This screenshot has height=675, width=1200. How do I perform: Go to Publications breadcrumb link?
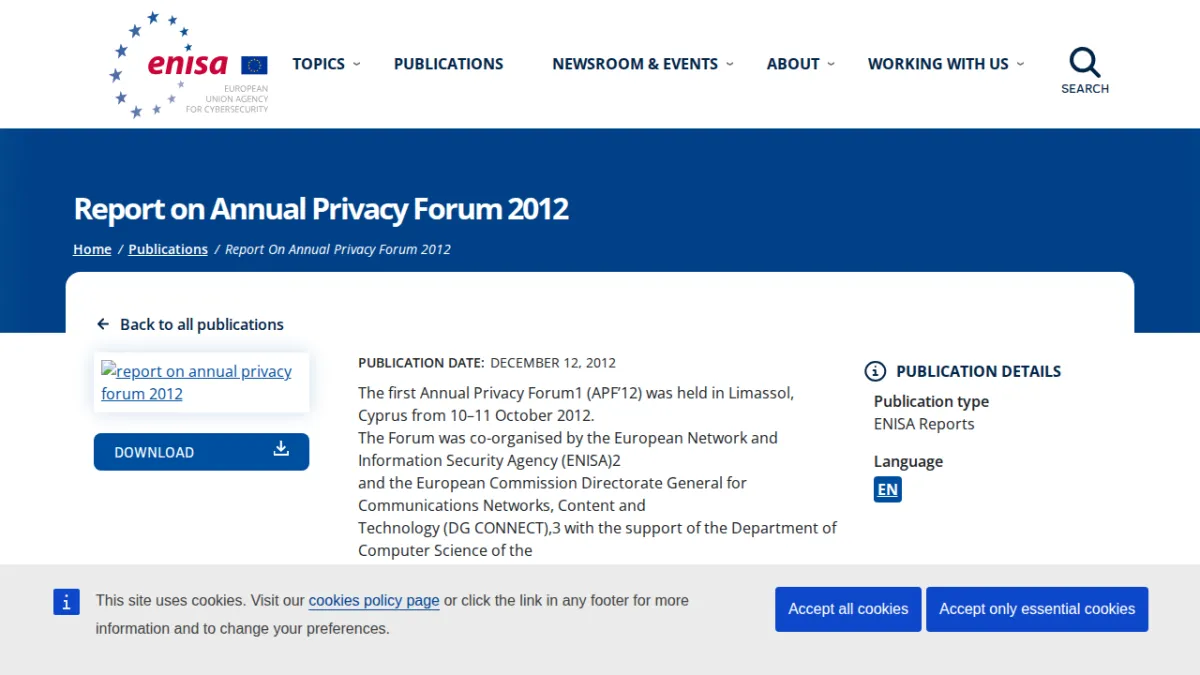[x=168, y=249]
